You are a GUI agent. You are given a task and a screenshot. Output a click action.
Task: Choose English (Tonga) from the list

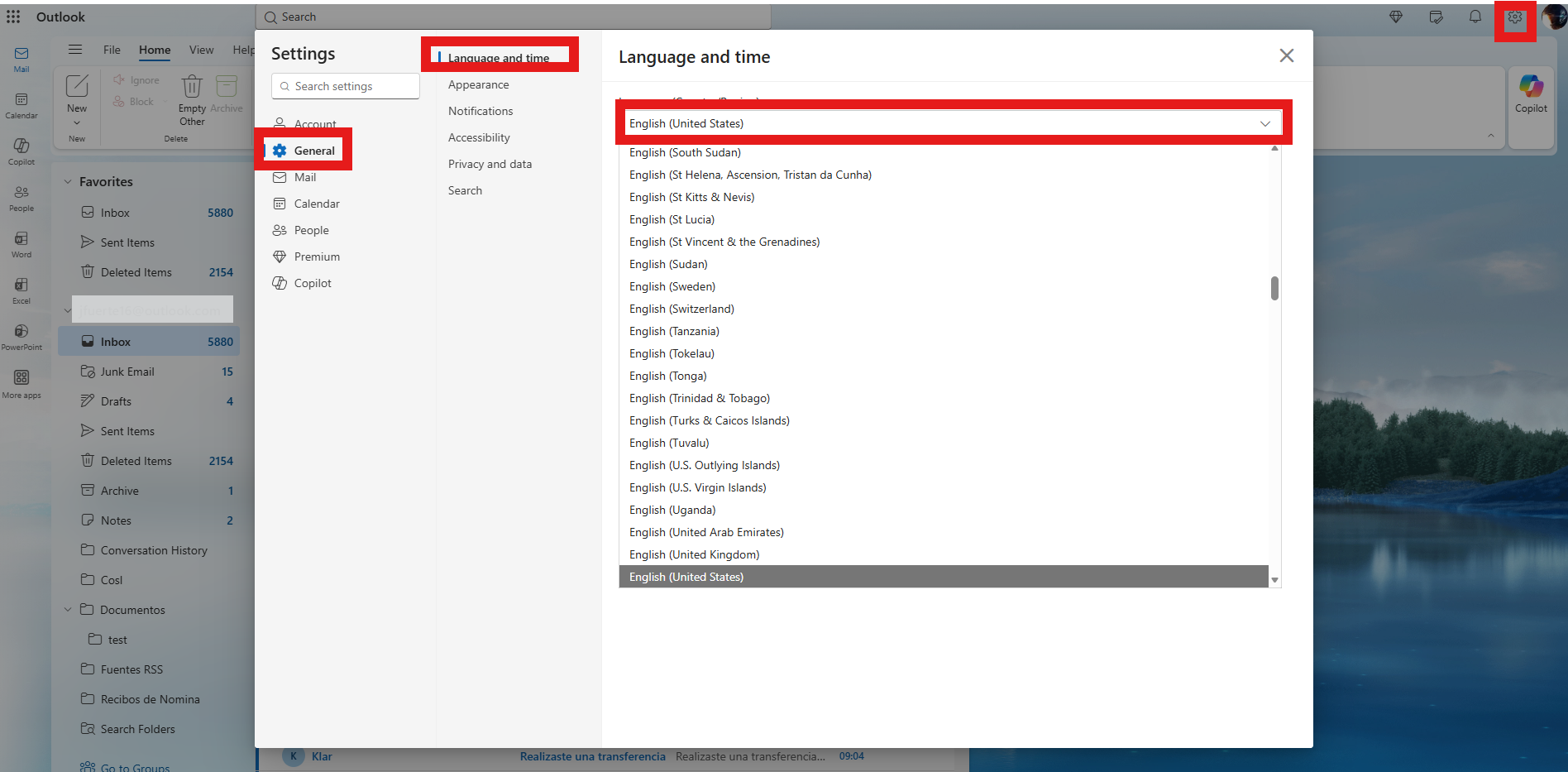(944, 376)
